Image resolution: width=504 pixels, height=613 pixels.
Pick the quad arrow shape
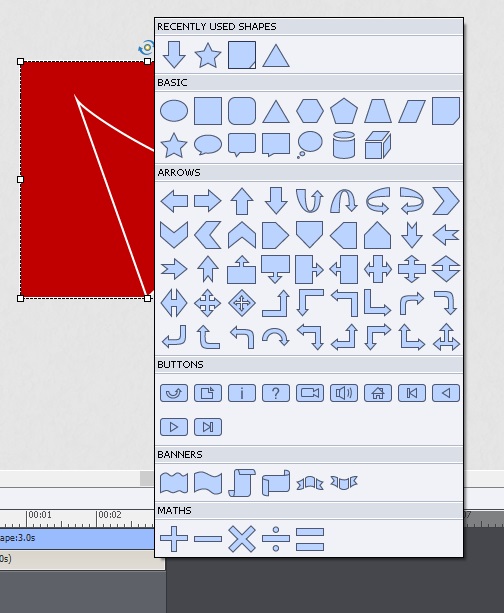(x=208, y=303)
